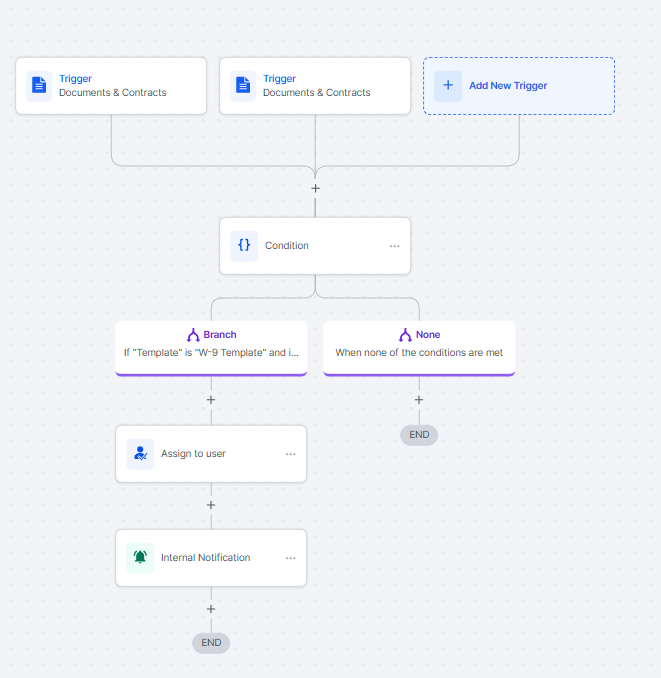Open the second Documents & Contracts trigger document icon
This screenshot has height=678, width=661.
[243, 86]
